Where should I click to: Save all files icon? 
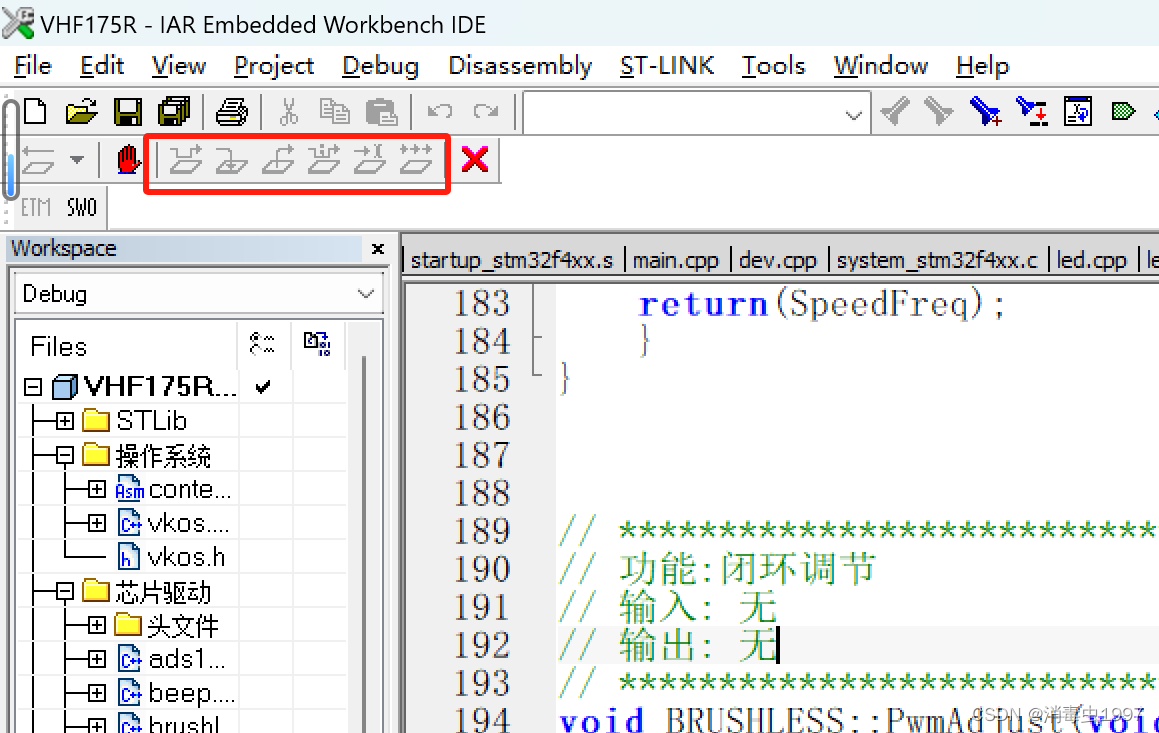click(174, 112)
